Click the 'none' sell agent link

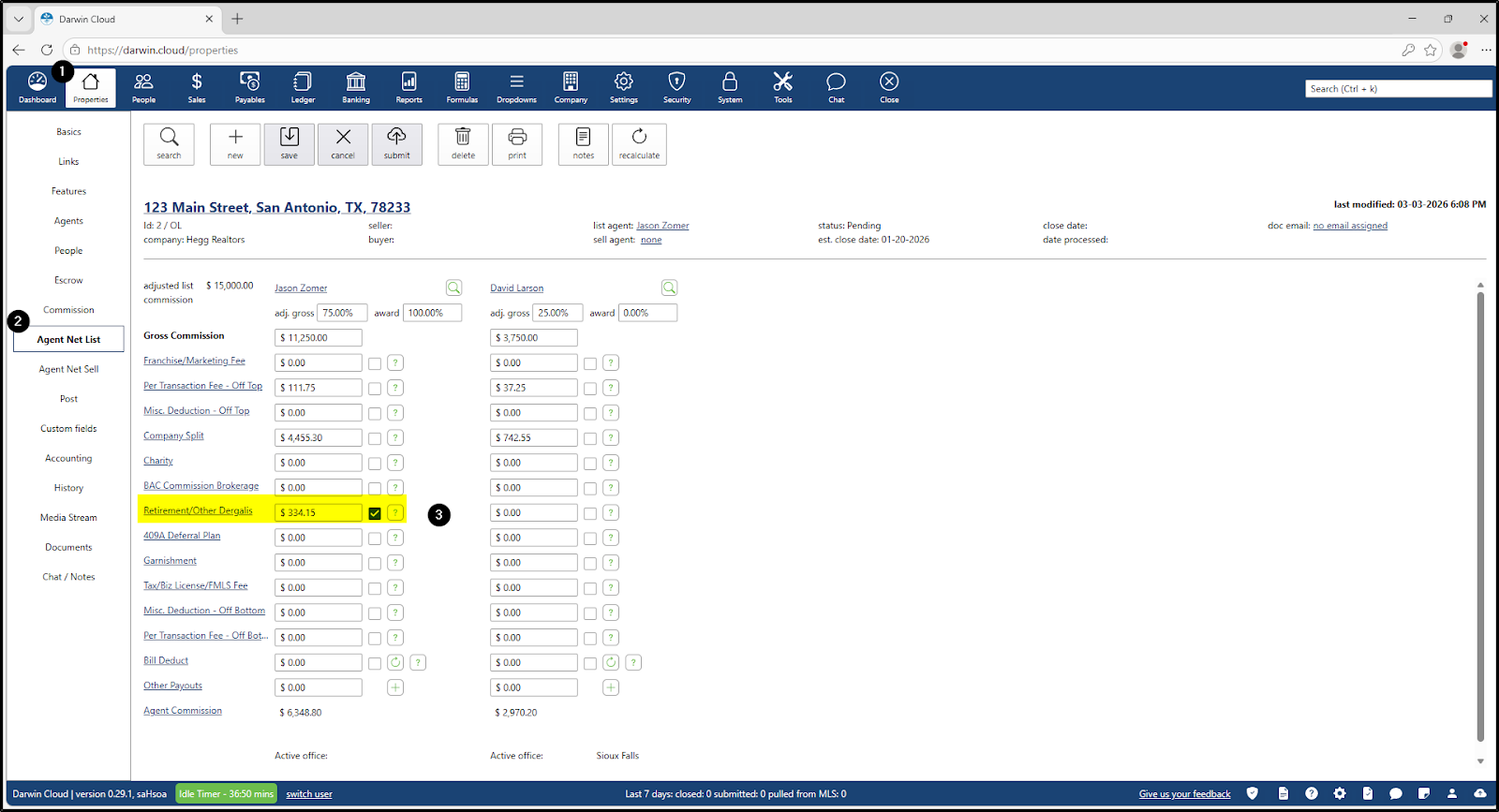[651, 241]
